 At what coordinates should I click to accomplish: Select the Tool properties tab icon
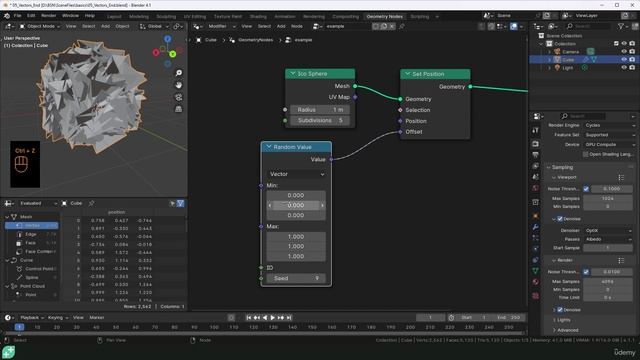pos(536,131)
